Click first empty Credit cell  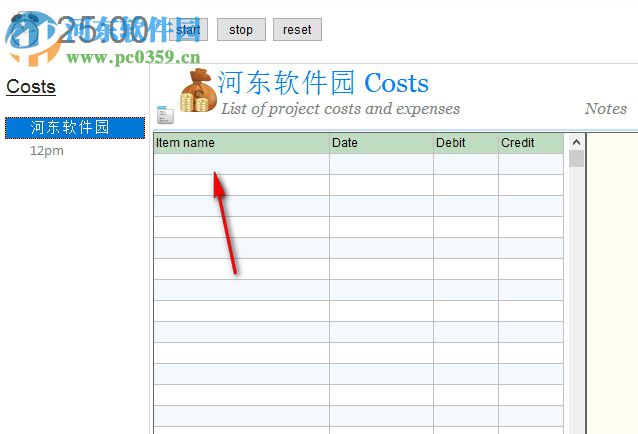531,164
